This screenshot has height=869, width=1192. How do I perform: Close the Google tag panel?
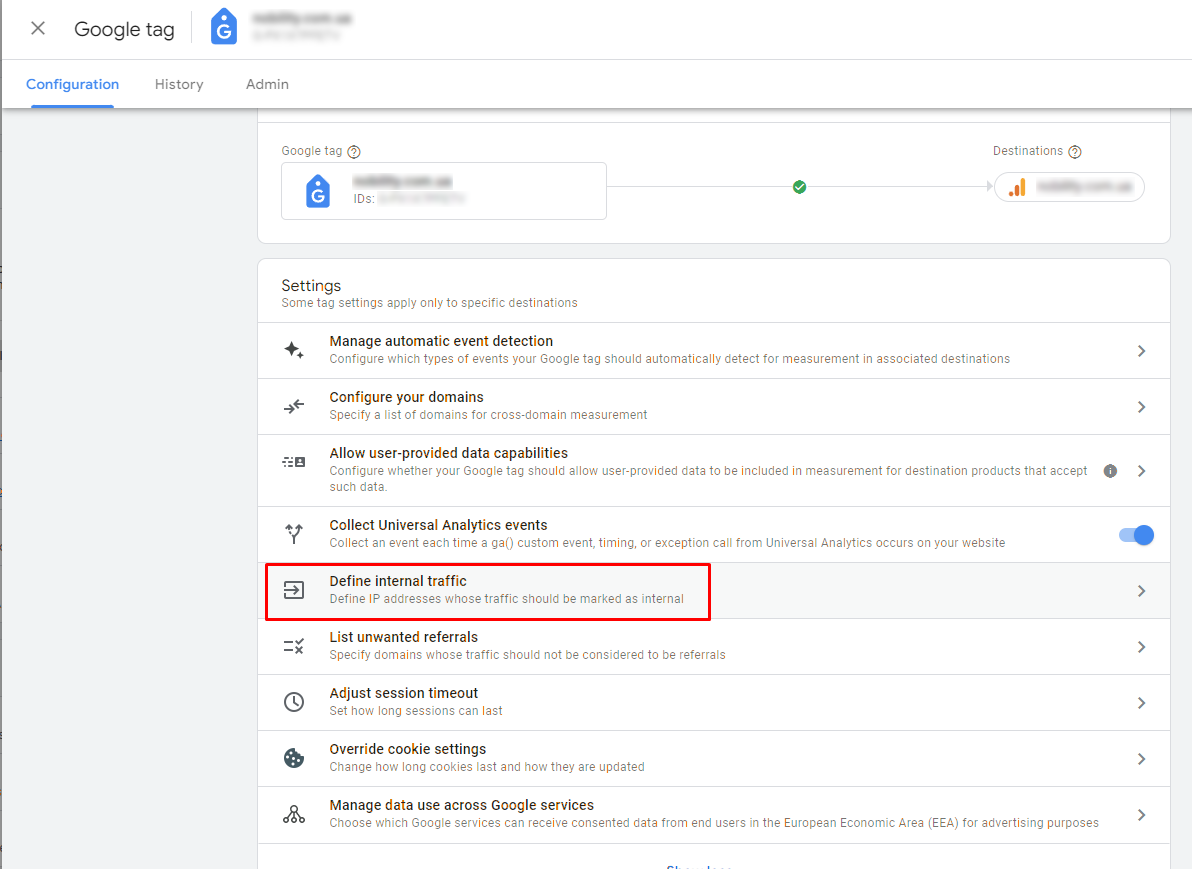[x=37, y=29]
